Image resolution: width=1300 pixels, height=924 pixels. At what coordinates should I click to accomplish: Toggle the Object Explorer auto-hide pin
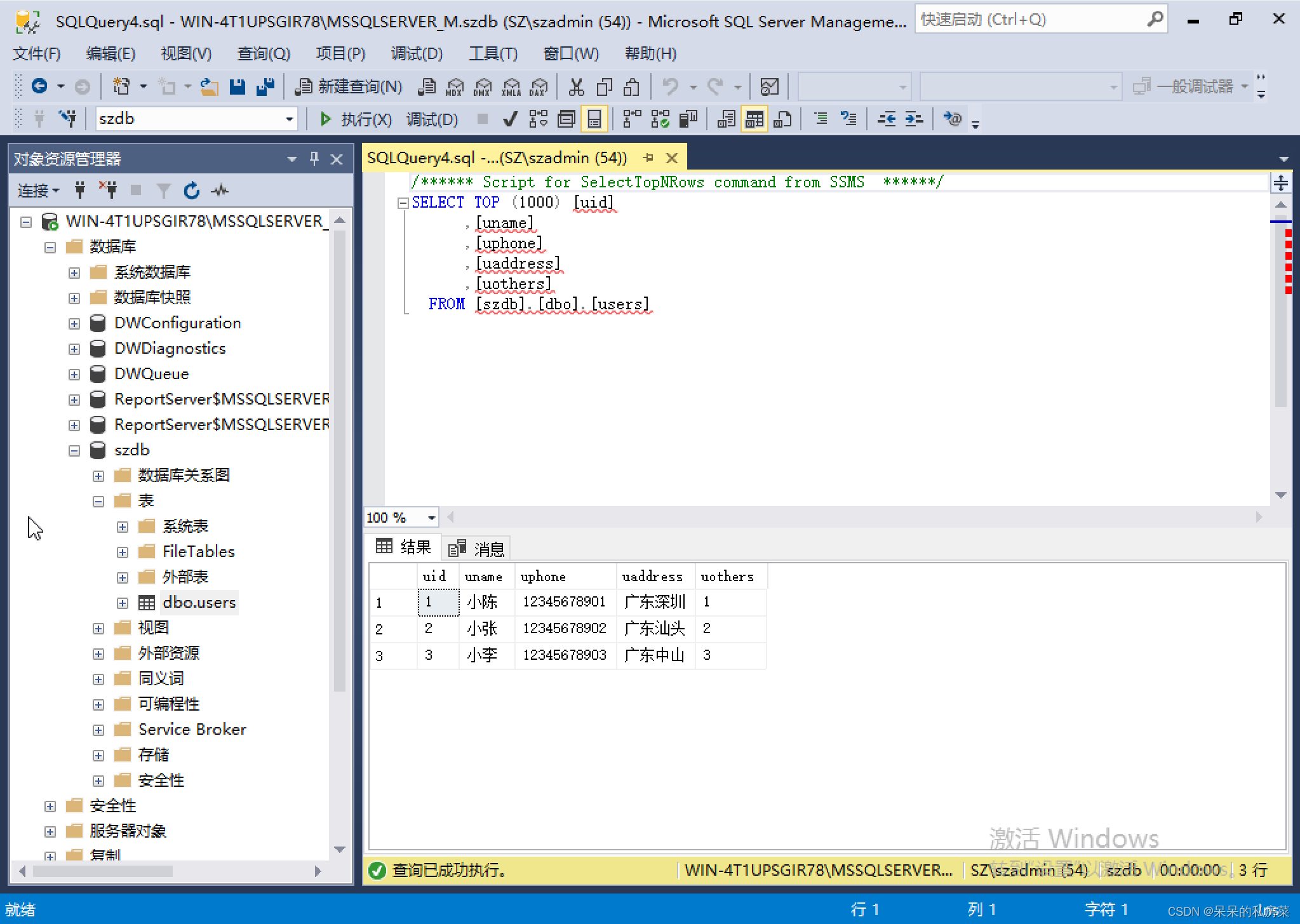coord(314,158)
